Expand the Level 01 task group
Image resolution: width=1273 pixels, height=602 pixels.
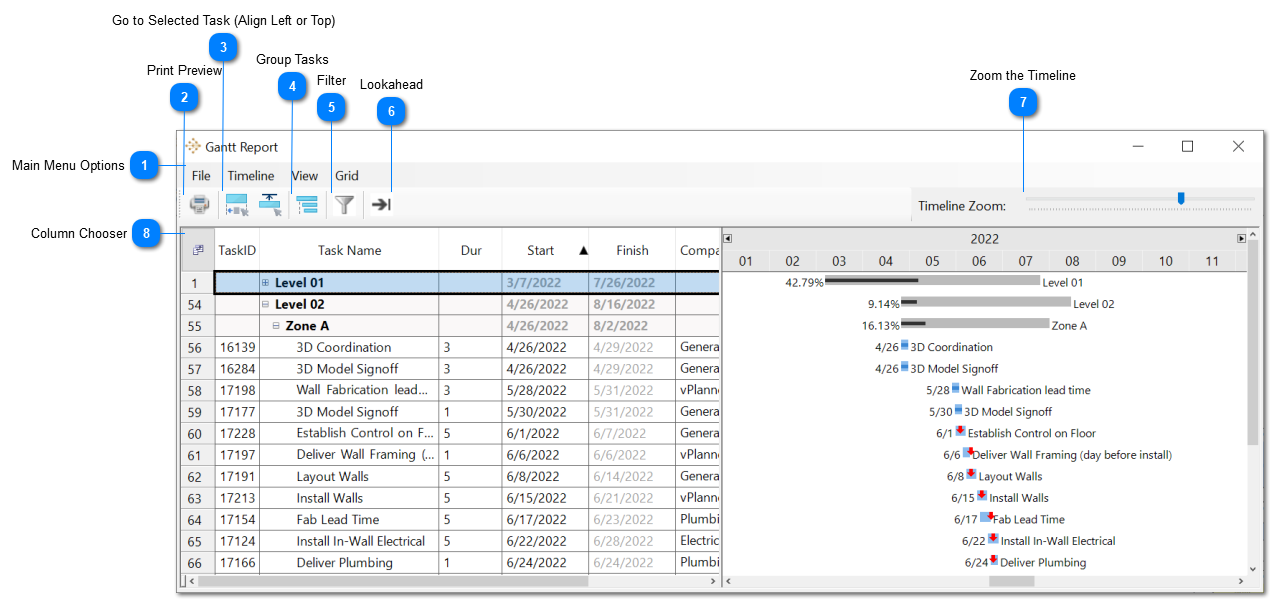pos(266,283)
